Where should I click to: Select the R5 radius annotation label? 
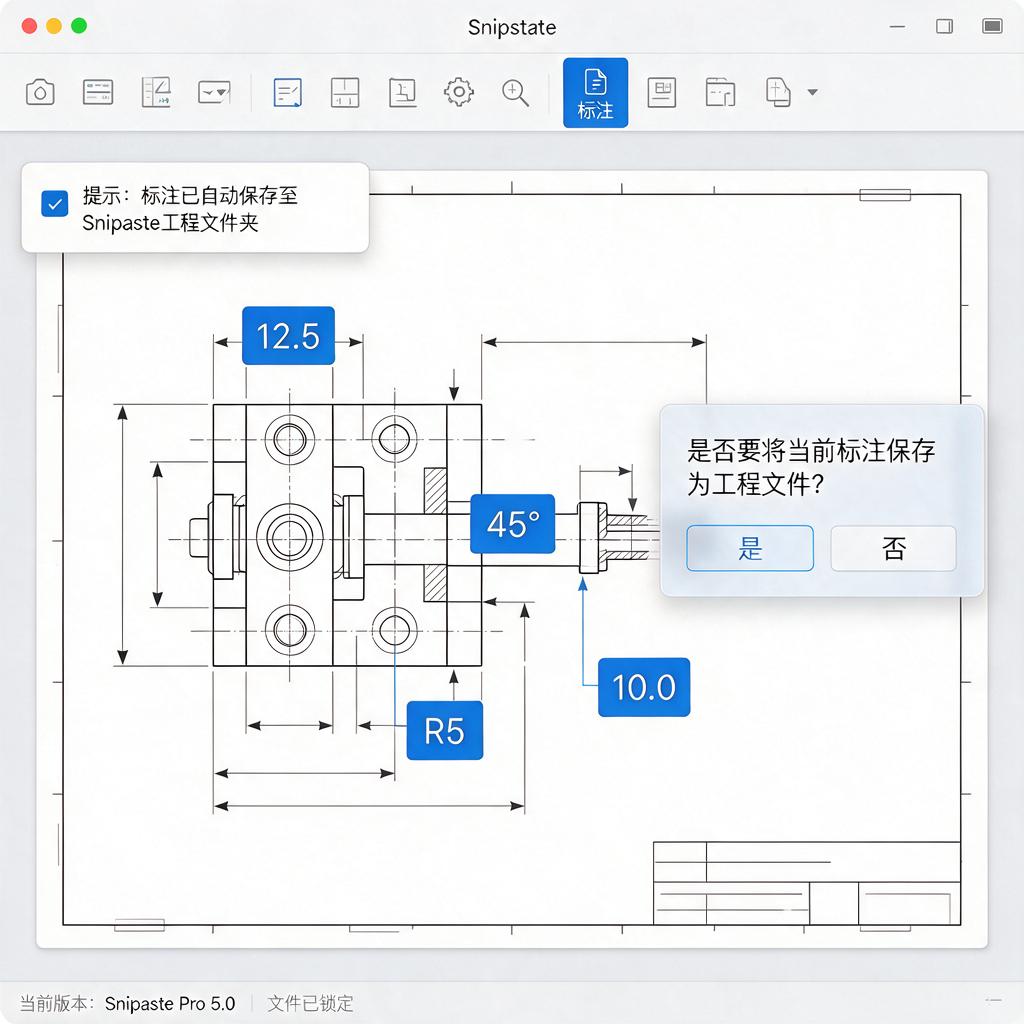pyautogui.click(x=445, y=731)
